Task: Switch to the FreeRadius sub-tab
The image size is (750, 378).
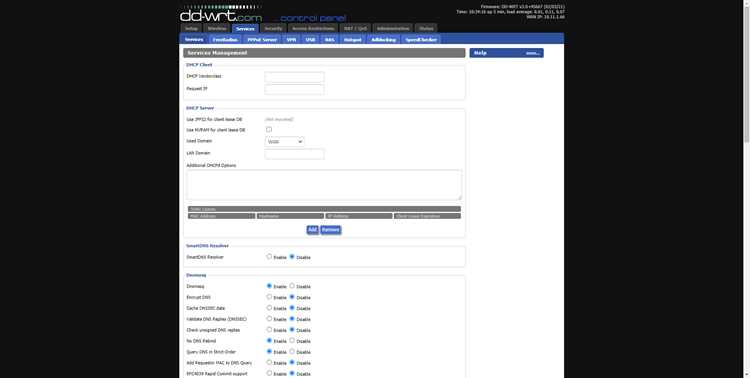Action: 225,40
